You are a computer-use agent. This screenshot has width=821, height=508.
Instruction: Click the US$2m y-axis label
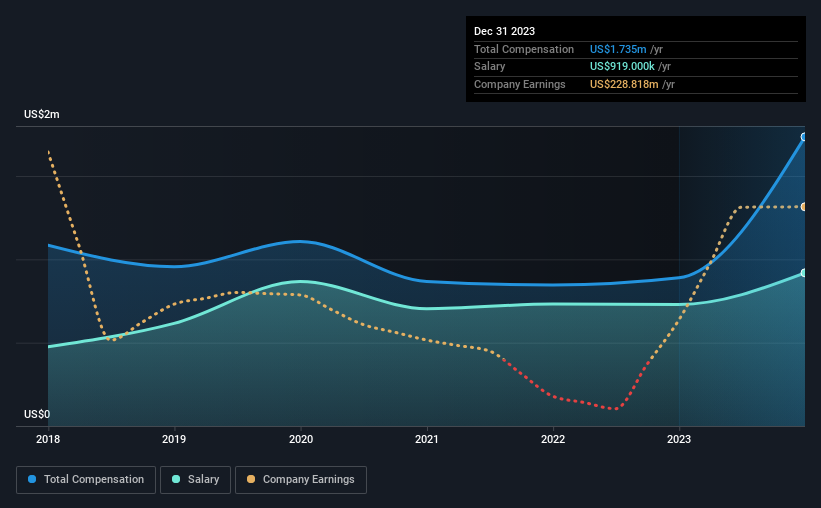(42, 114)
